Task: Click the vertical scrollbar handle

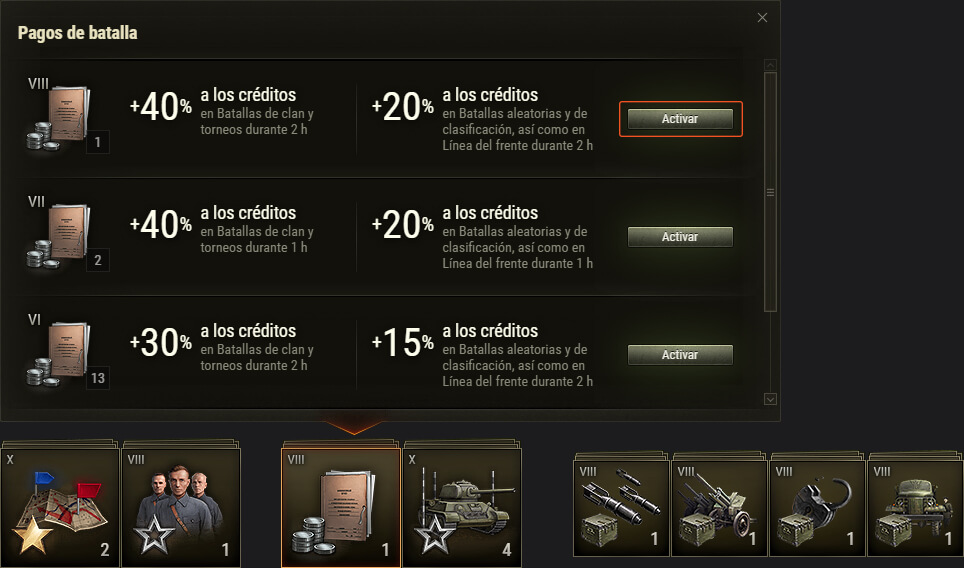Action: click(770, 192)
